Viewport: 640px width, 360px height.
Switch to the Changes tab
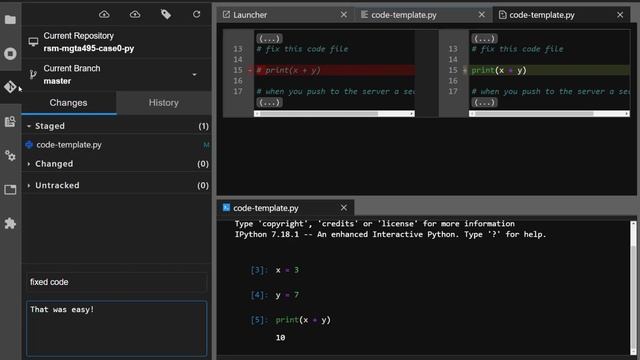(69, 103)
